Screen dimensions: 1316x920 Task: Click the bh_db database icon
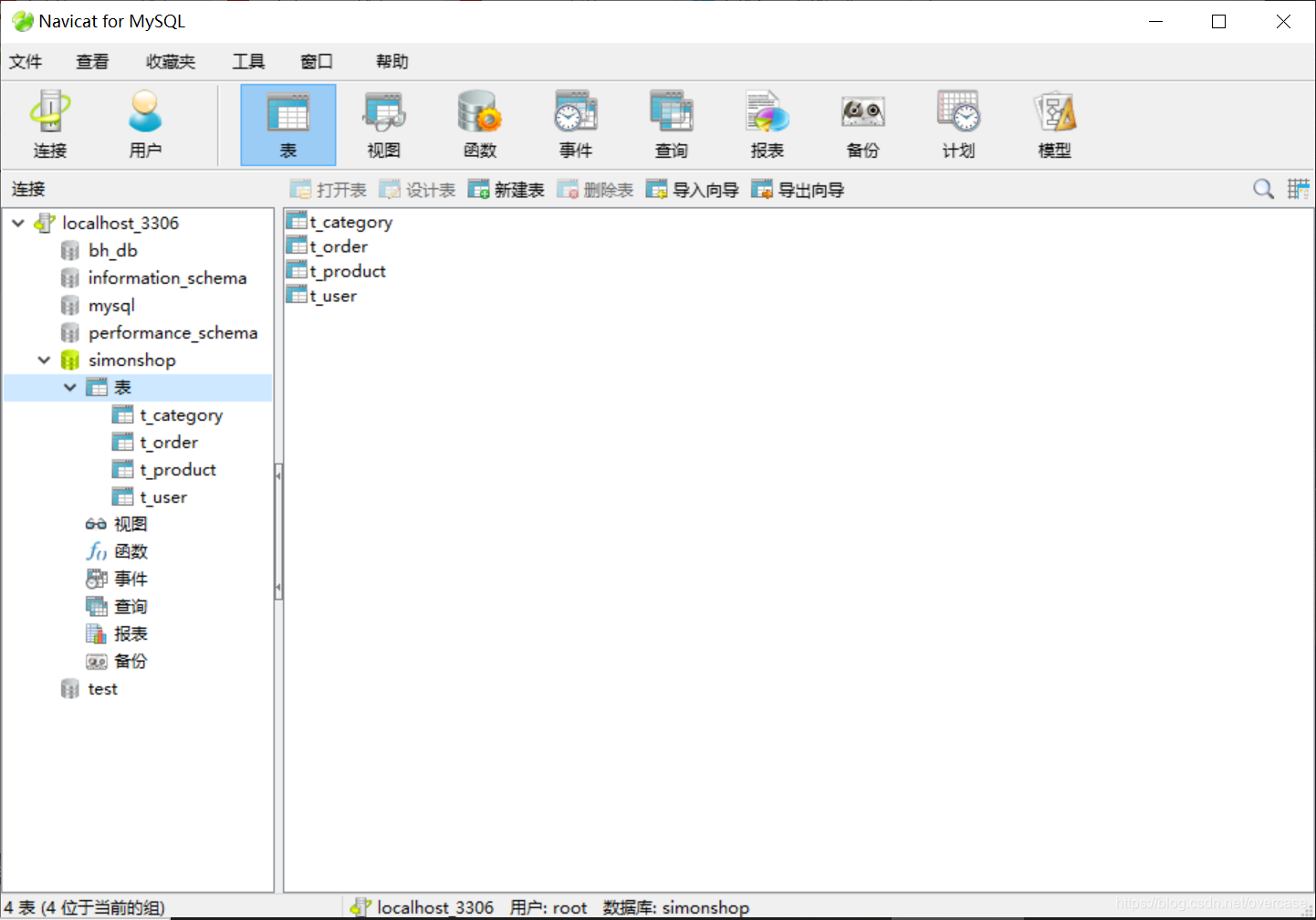pos(70,250)
